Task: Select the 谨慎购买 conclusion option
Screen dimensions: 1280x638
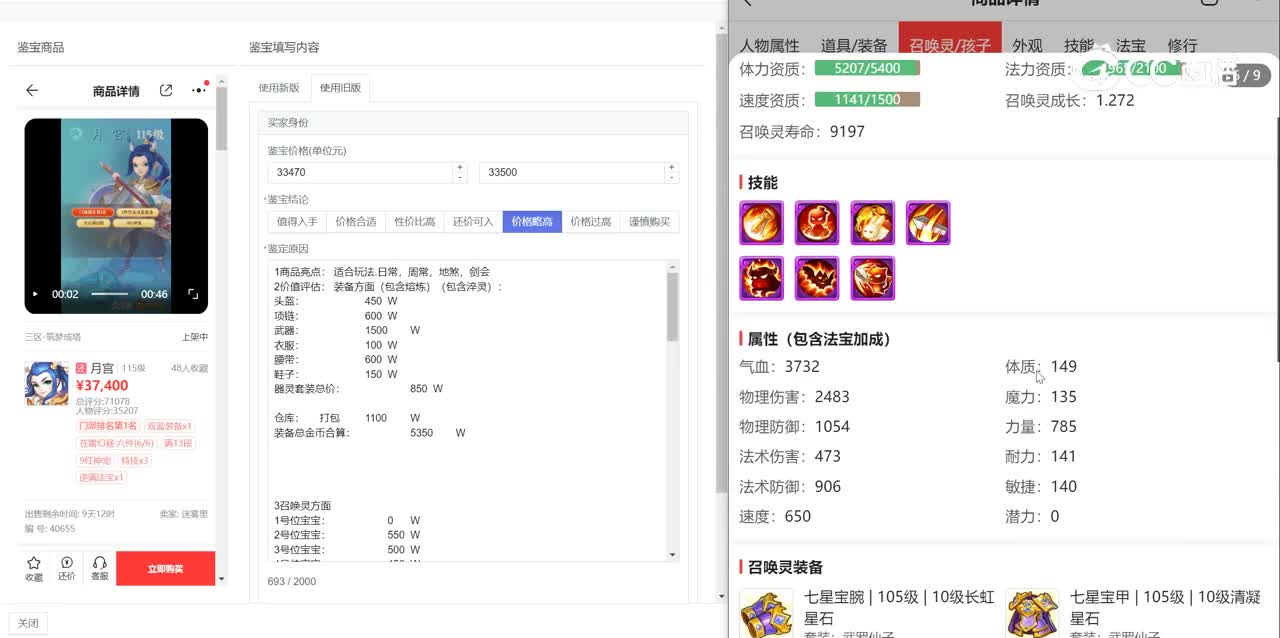Action: pos(649,222)
